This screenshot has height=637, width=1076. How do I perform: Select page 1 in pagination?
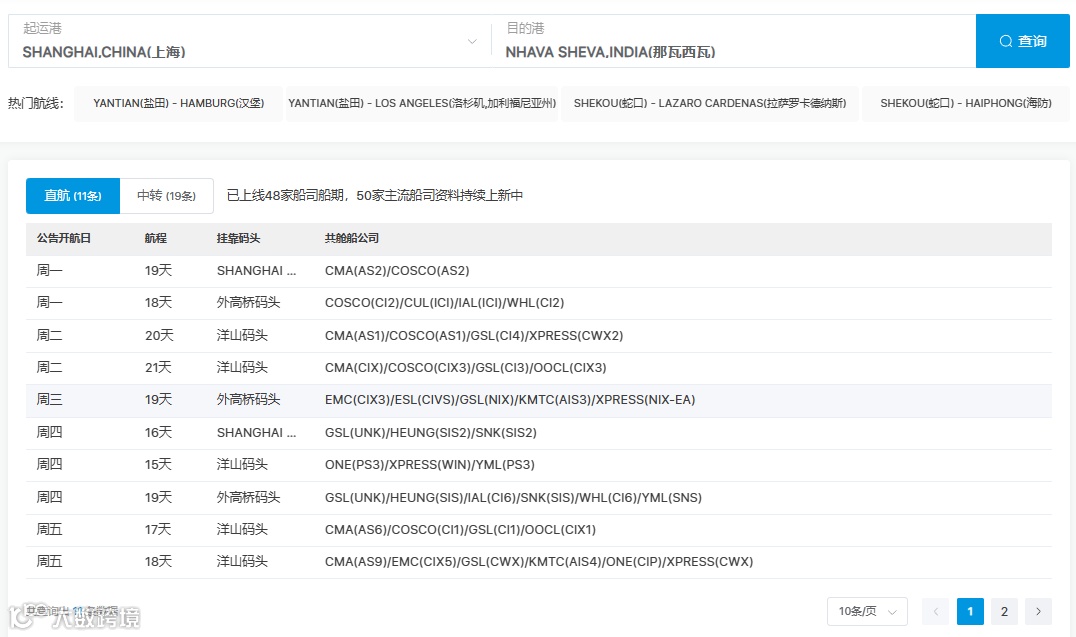[x=970, y=611]
